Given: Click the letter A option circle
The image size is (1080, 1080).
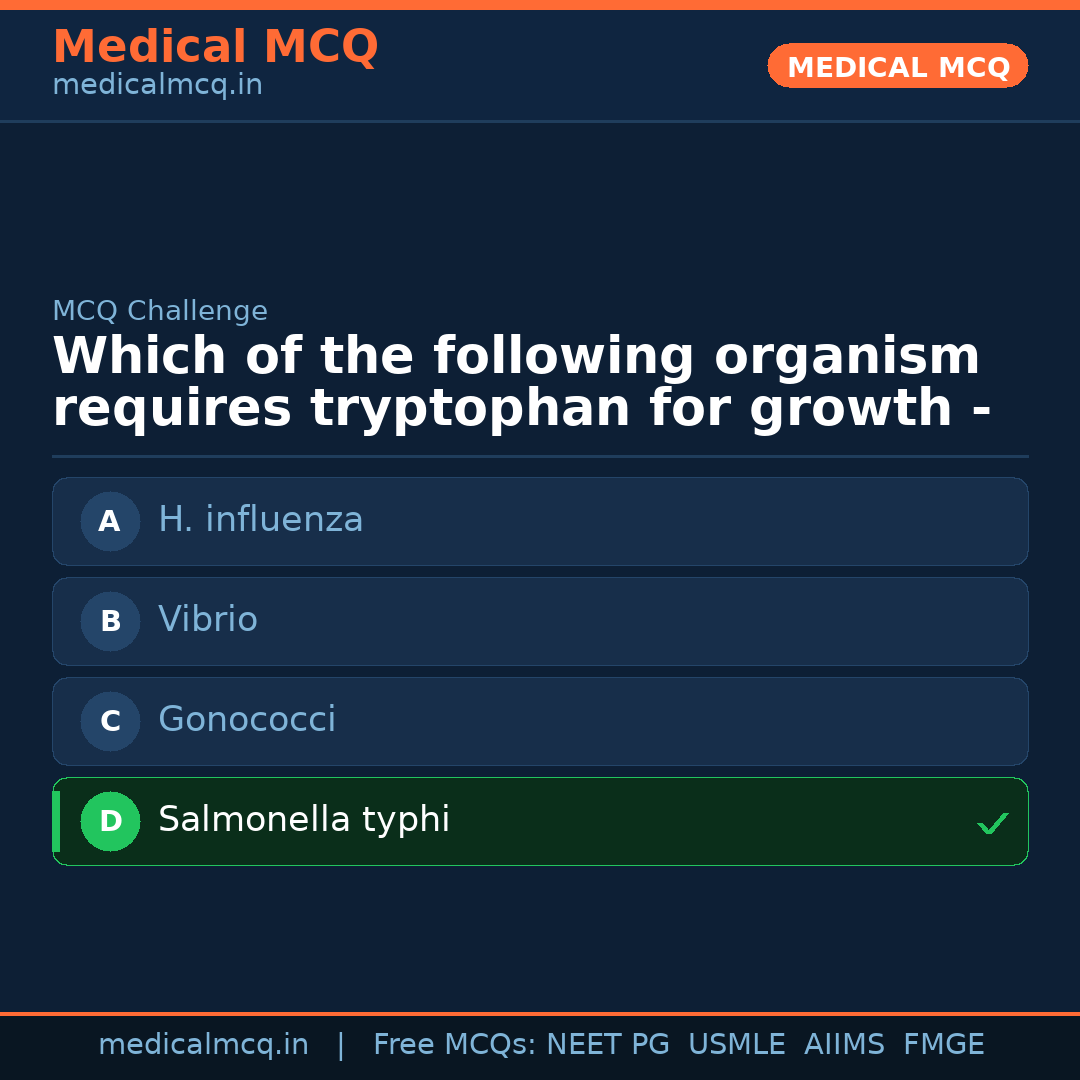Looking at the screenshot, I should click(x=110, y=521).
